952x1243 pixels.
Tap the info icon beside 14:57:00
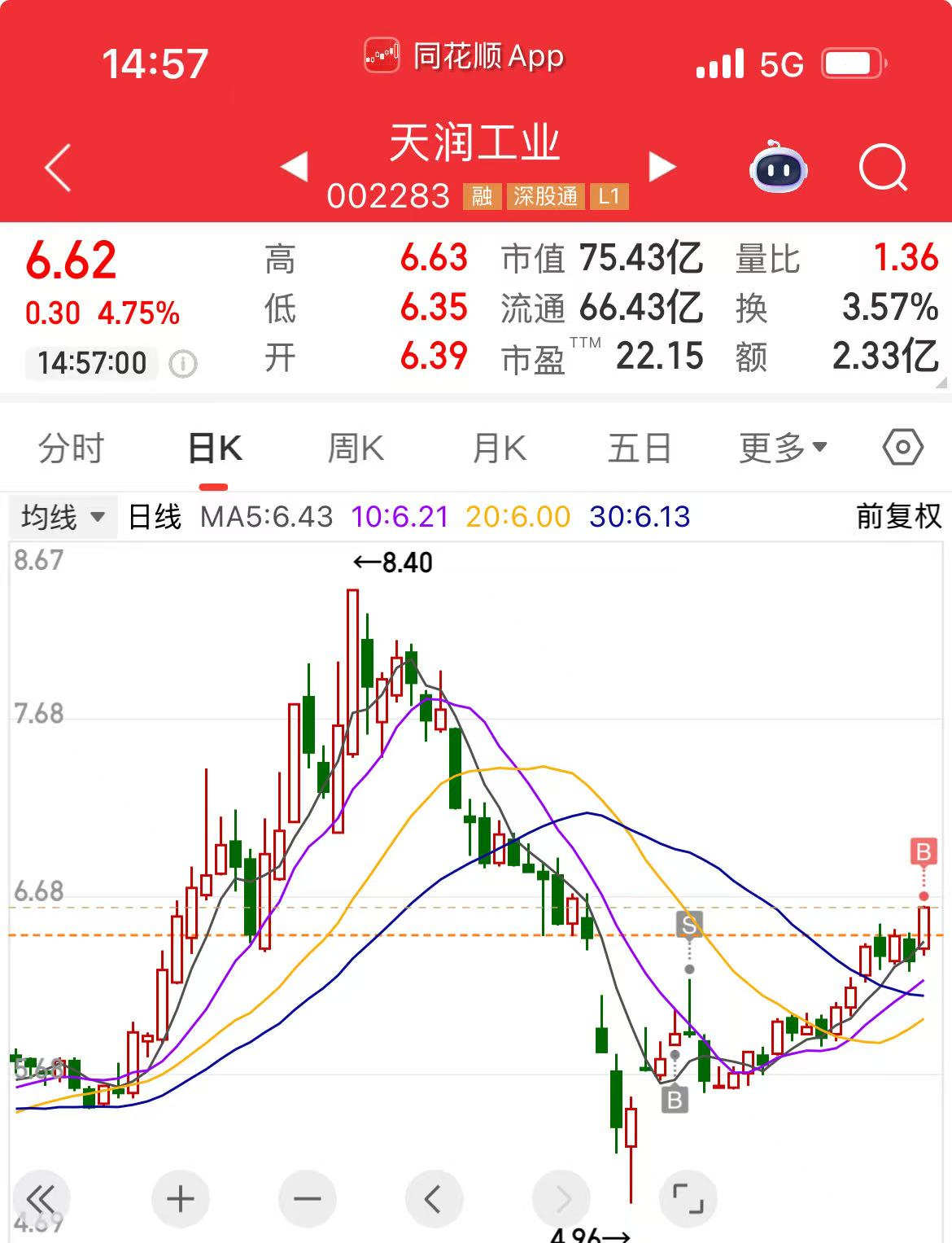point(183,364)
